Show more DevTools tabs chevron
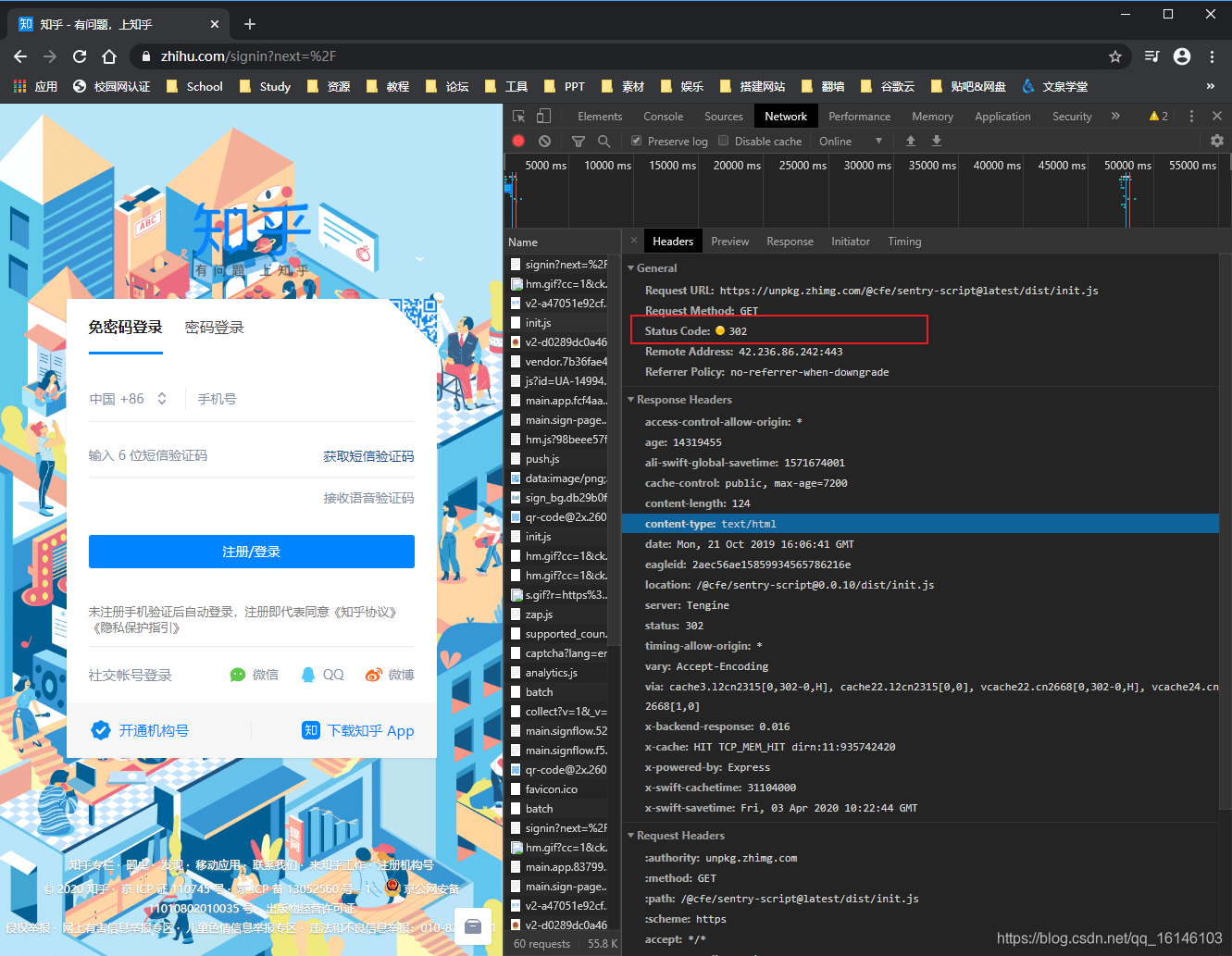 [x=1115, y=116]
